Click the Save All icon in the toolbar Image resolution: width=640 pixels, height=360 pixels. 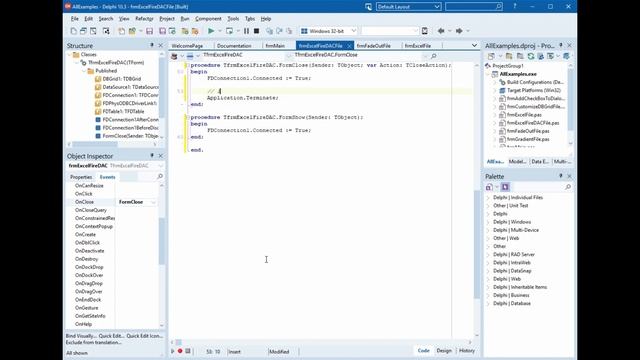point(162,31)
